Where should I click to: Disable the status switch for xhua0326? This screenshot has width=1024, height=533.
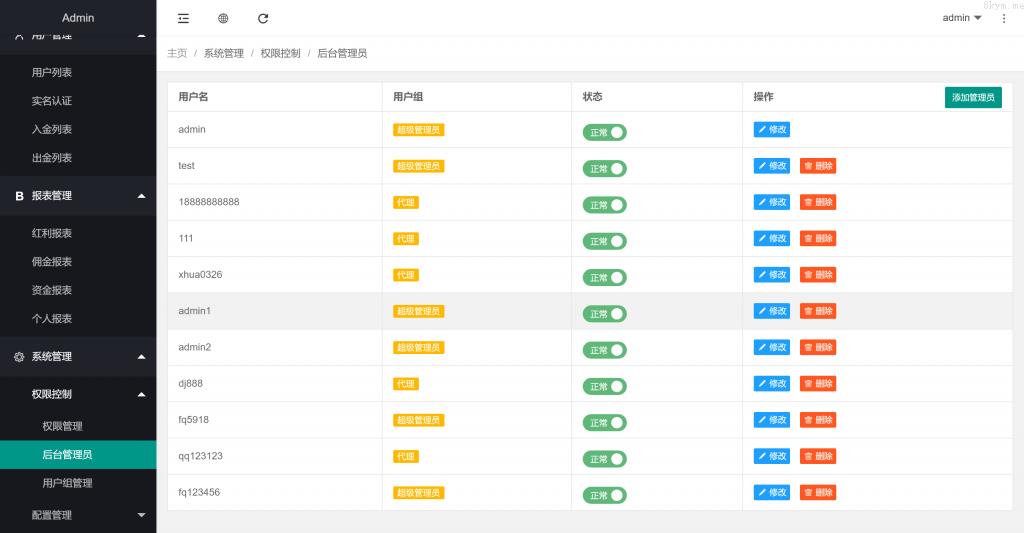coord(604,278)
